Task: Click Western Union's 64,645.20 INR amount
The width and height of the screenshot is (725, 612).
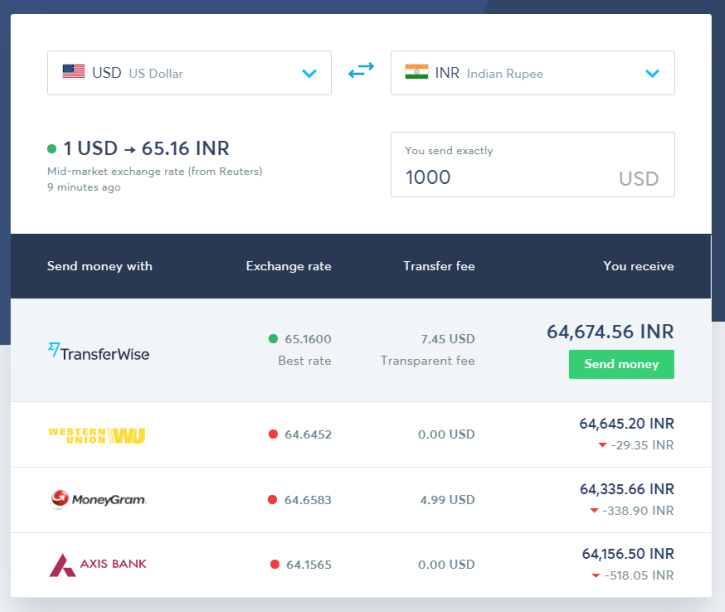Action: click(626, 424)
